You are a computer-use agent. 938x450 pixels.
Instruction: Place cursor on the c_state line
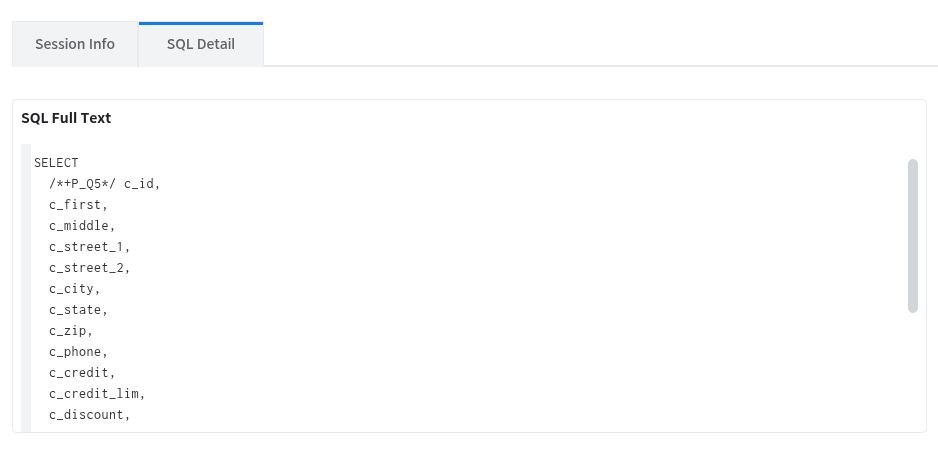pos(78,310)
